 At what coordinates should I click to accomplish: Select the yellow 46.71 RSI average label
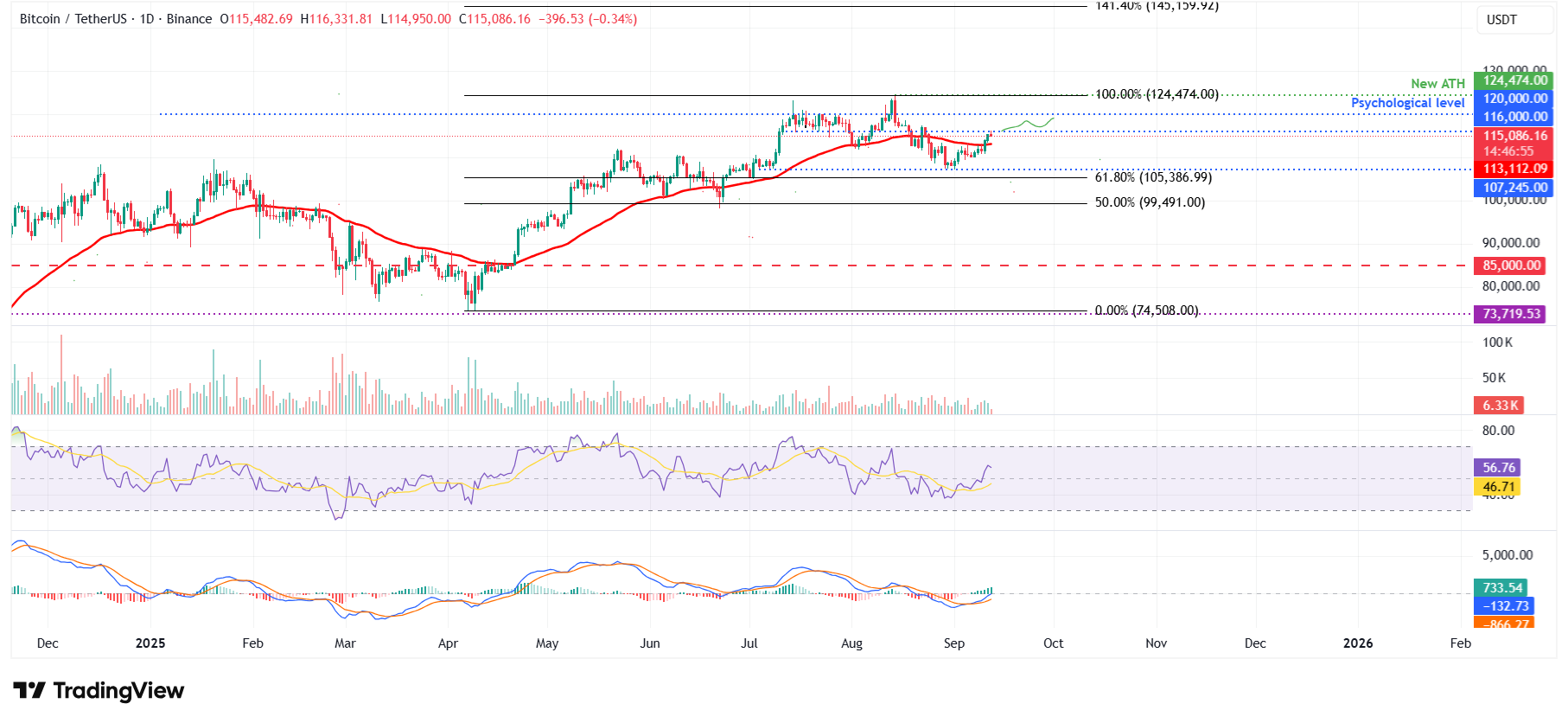pos(1498,487)
